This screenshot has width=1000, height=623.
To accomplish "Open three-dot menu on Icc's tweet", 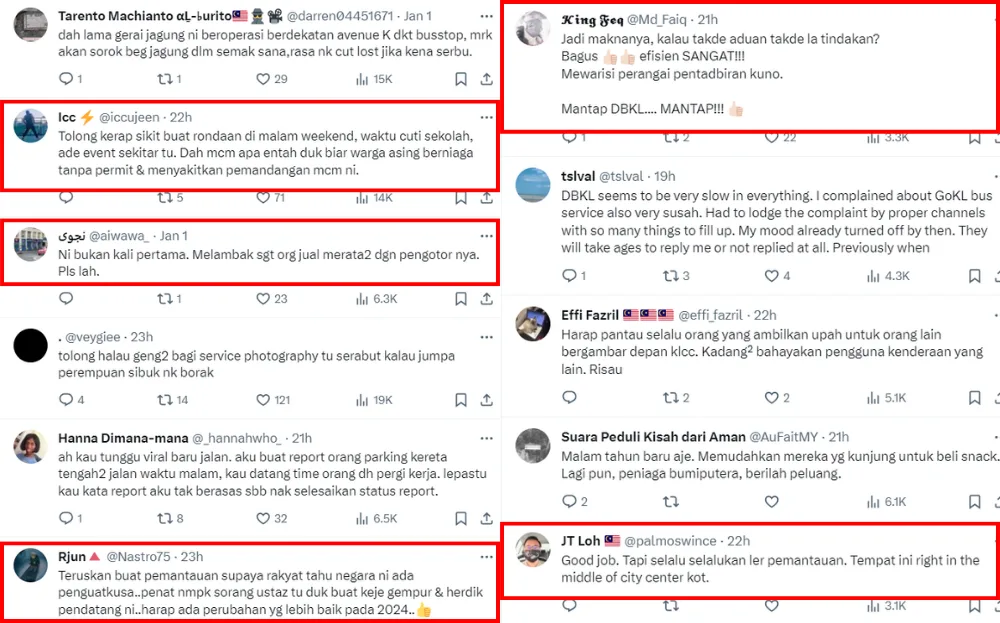I will tap(486, 117).
